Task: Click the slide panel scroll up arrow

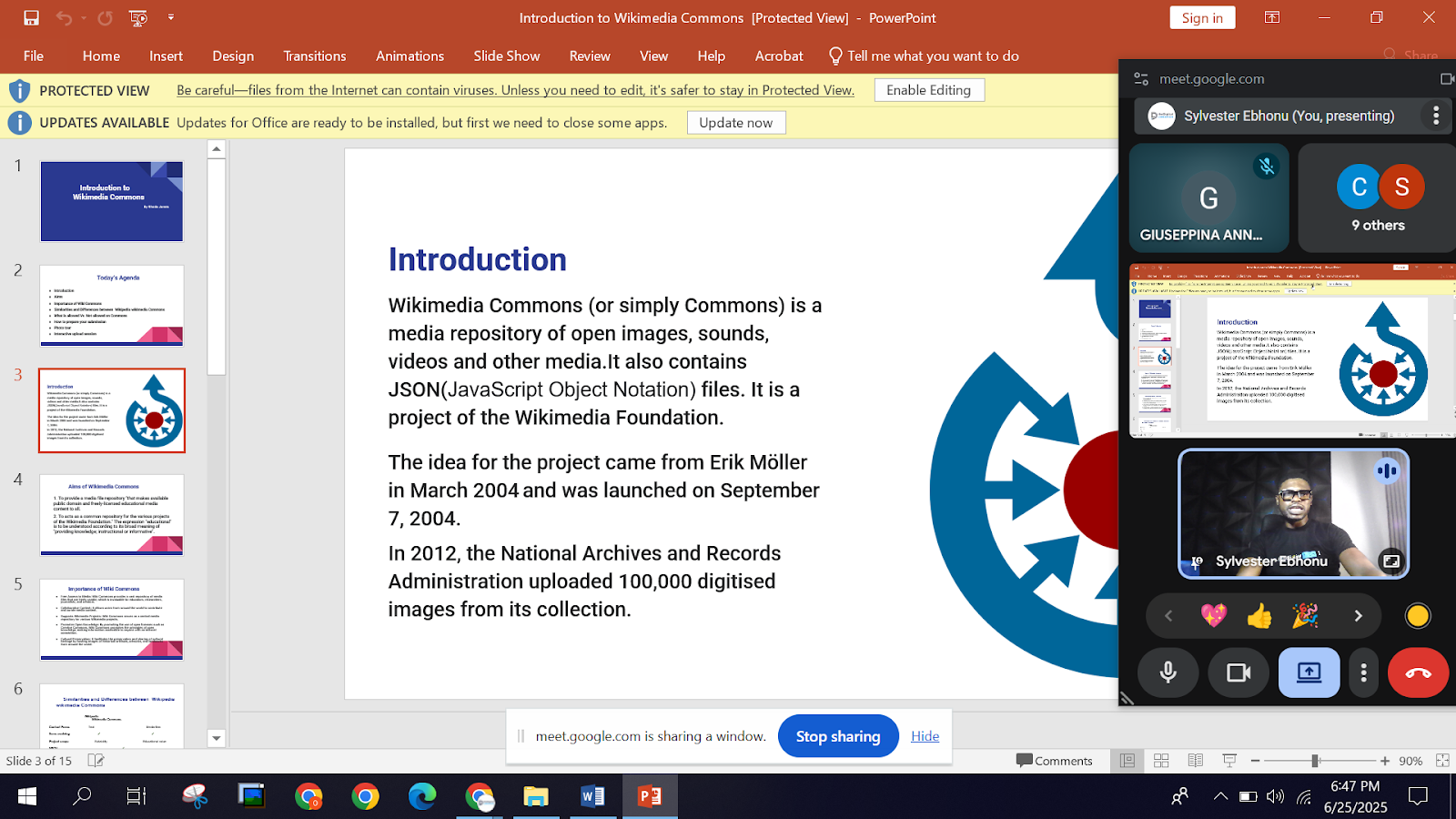Action: coord(217,148)
